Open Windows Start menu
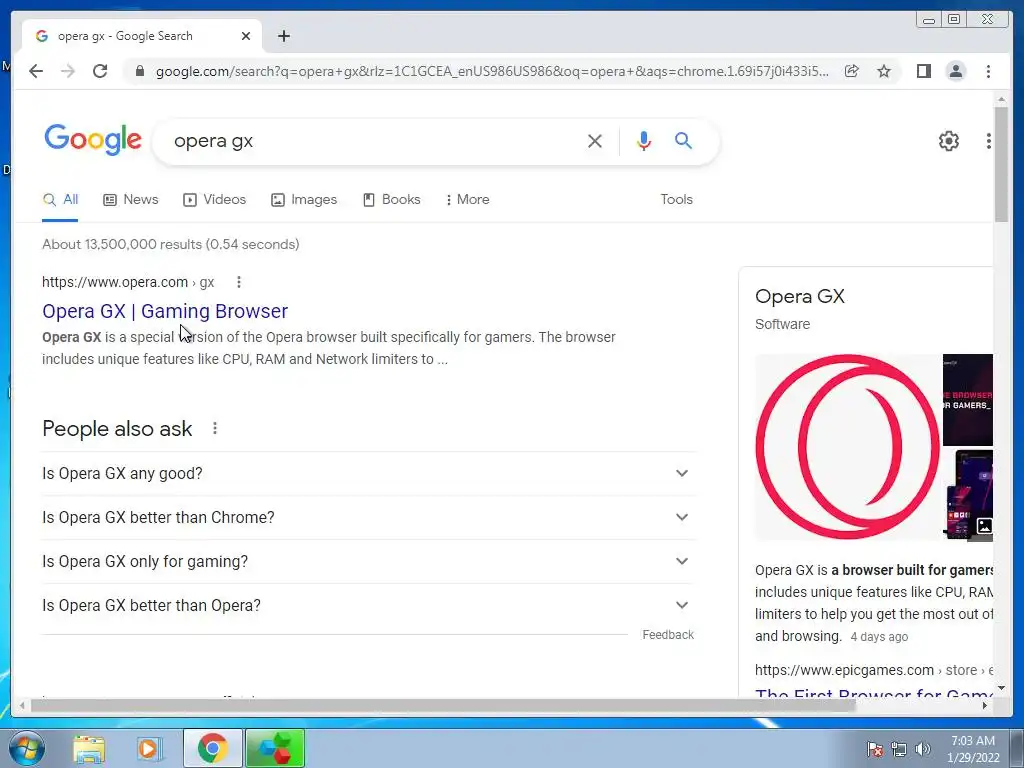This screenshot has width=1024, height=768. tap(27, 748)
